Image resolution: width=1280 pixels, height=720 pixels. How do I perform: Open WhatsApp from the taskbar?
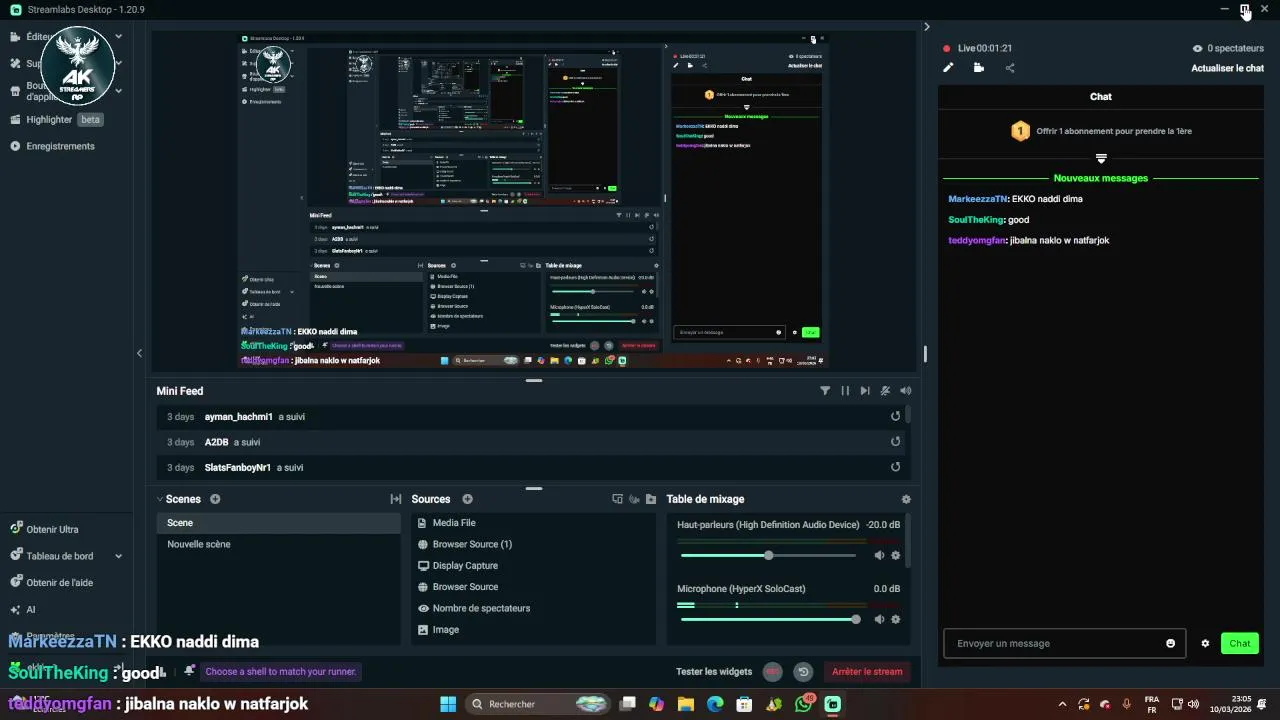click(804, 704)
